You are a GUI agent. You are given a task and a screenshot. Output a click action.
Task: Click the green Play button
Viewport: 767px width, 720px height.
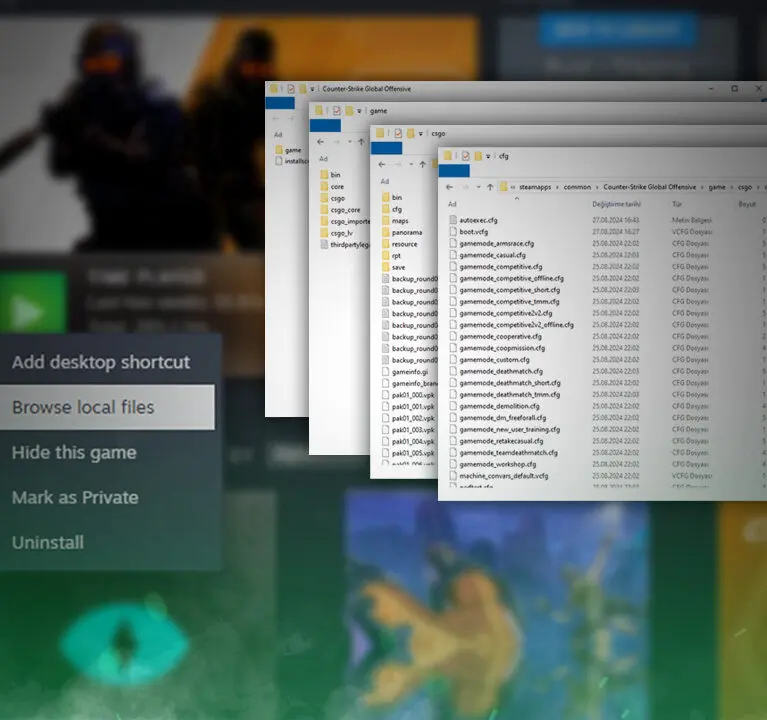[33, 303]
